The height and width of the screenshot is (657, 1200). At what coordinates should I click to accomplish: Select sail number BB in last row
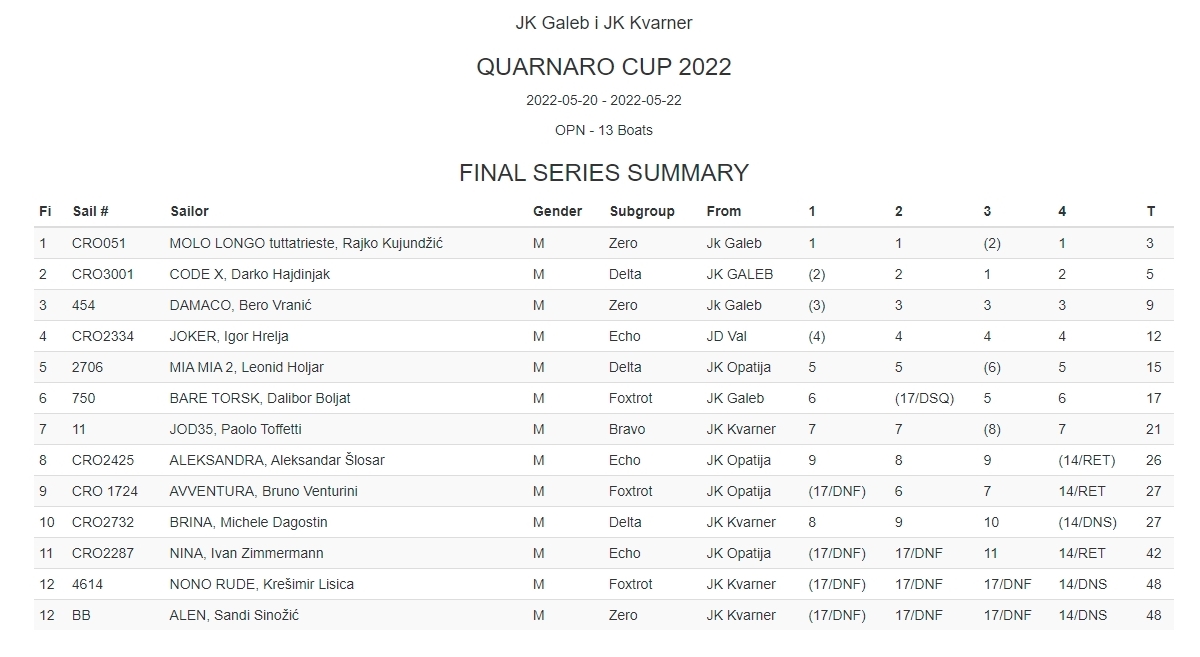click(x=81, y=615)
